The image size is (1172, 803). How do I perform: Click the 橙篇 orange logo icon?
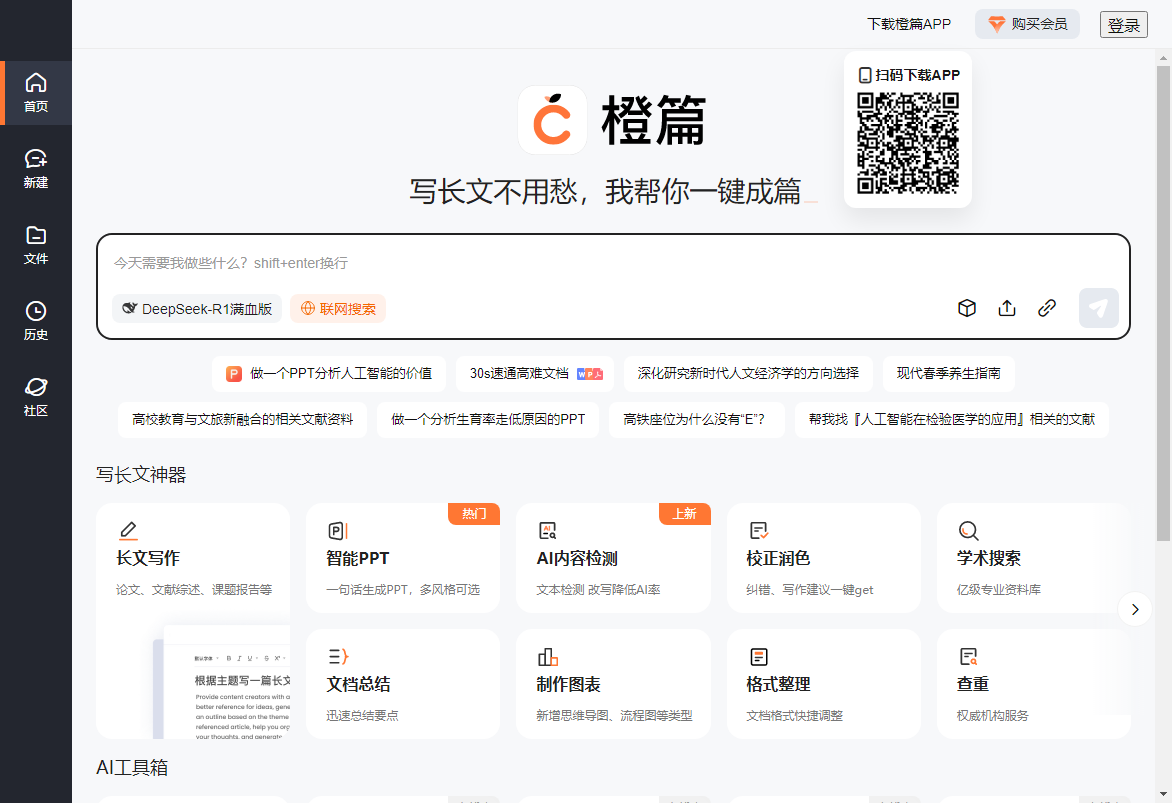[x=552, y=120]
